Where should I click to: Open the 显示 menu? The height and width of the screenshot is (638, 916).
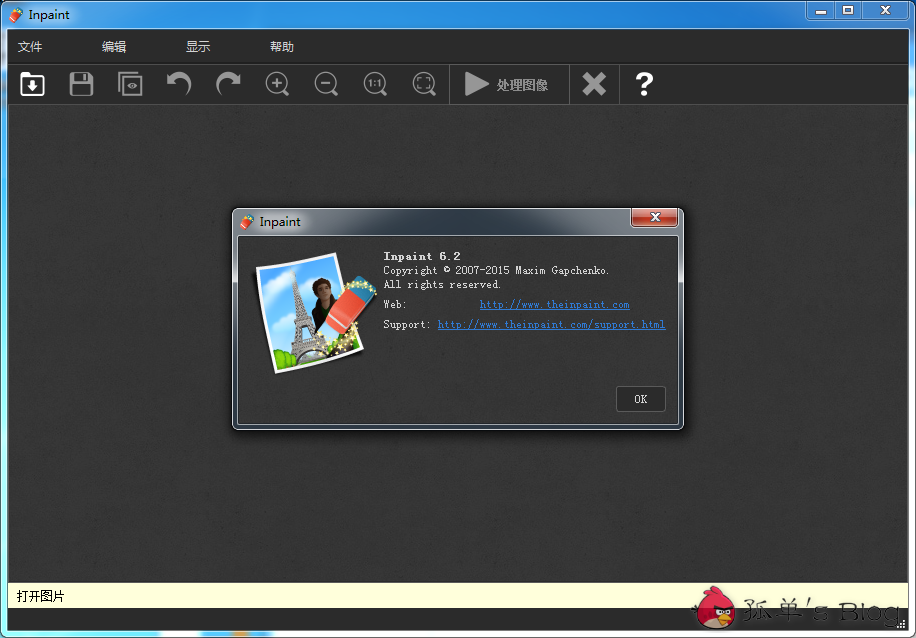pyautogui.click(x=198, y=47)
